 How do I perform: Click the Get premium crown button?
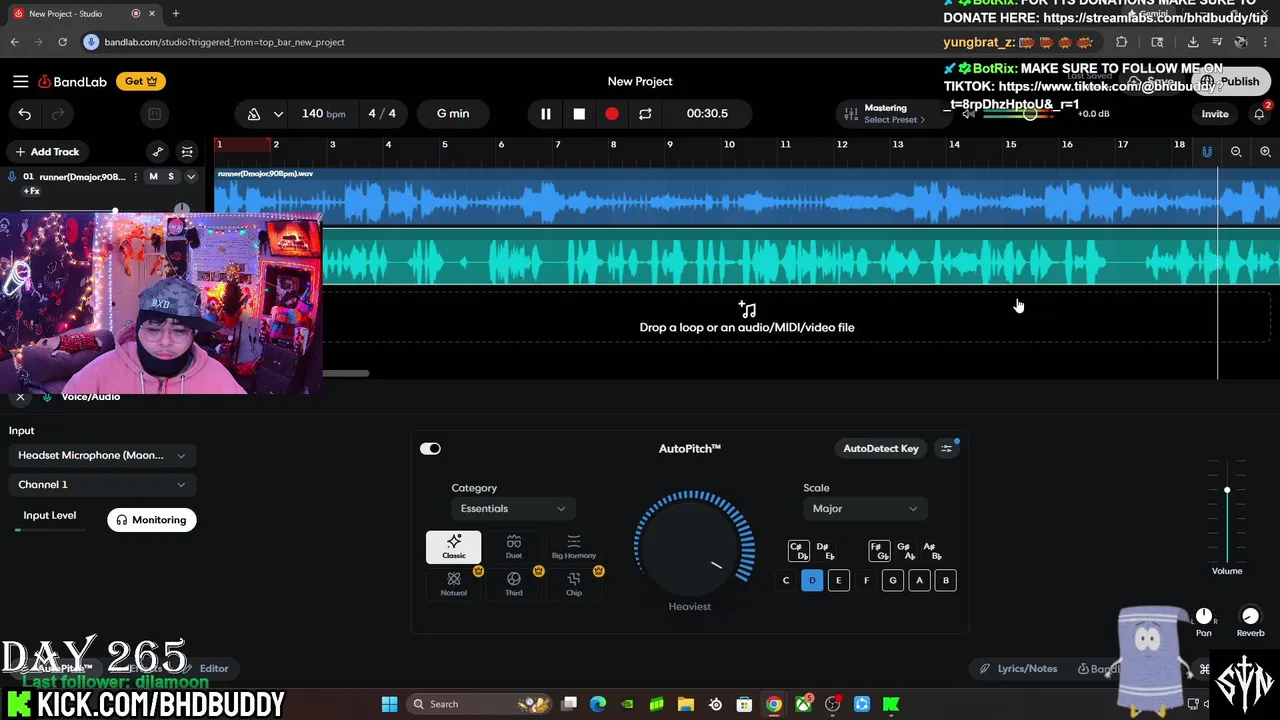[x=141, y=81]
